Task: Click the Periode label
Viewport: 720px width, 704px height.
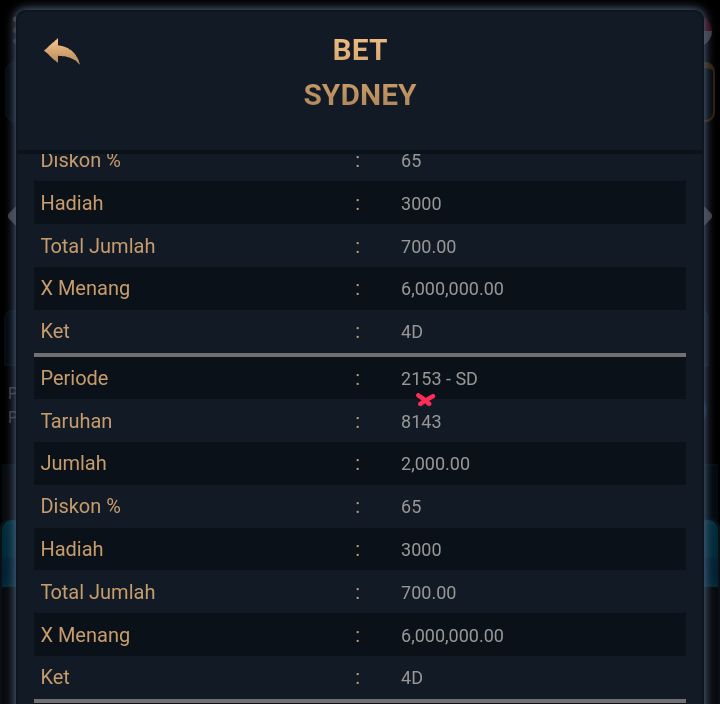Action: click(74, 378)
